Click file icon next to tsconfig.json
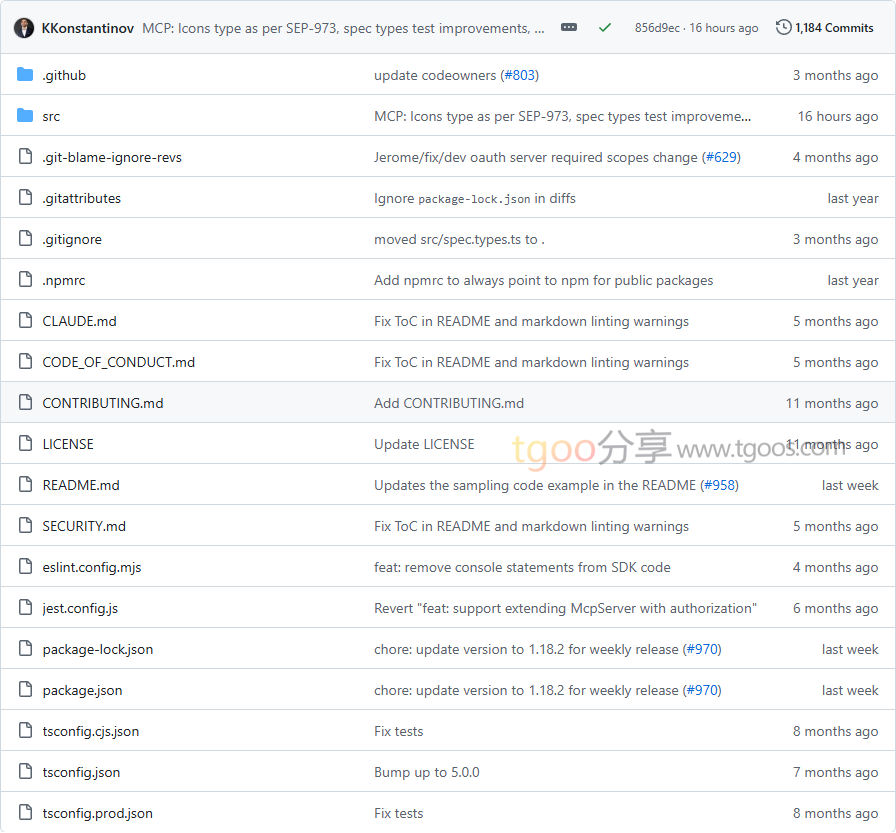The height and width of the screenshot is (833, 896). point(25,772)
